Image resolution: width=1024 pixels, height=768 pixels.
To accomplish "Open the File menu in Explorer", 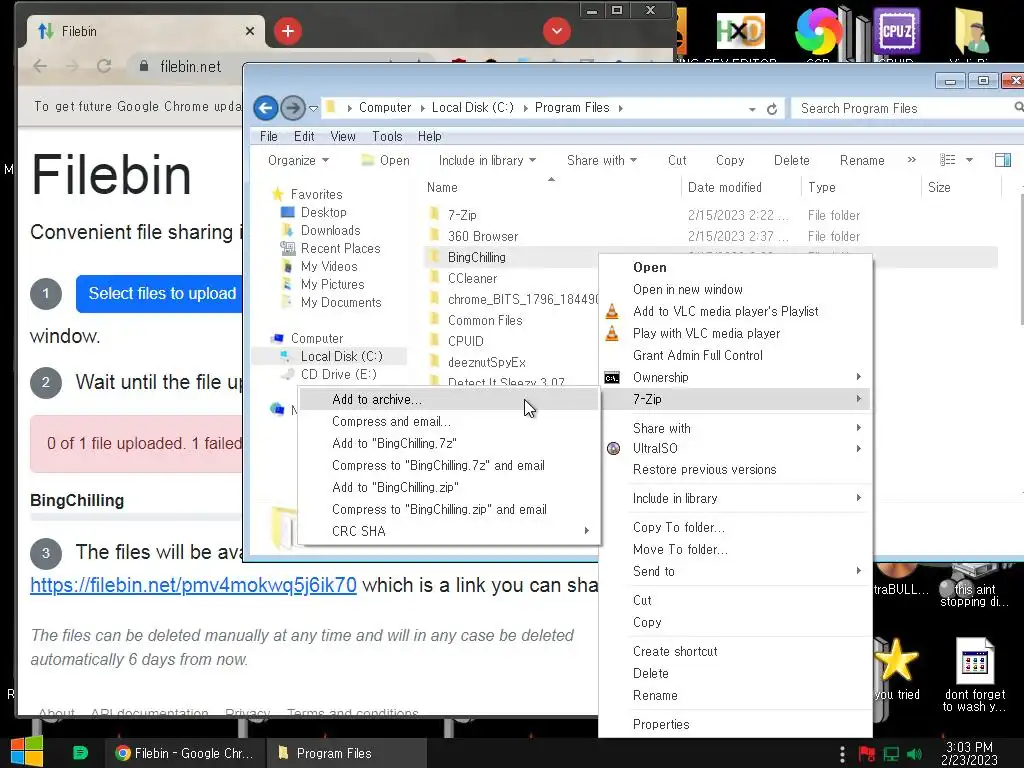I will coord(268,136).
